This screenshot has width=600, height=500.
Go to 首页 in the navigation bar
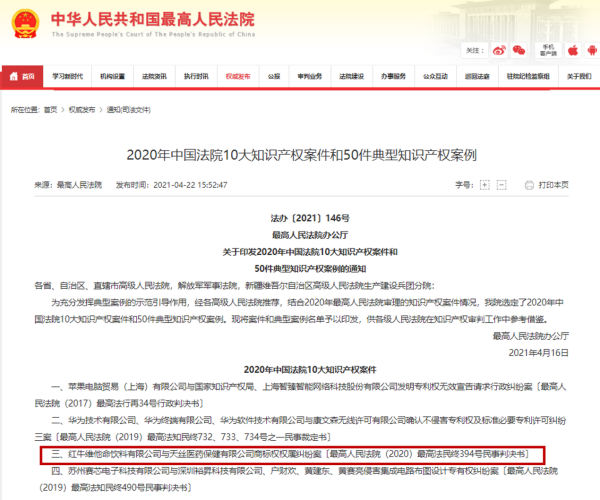point(24,76)
